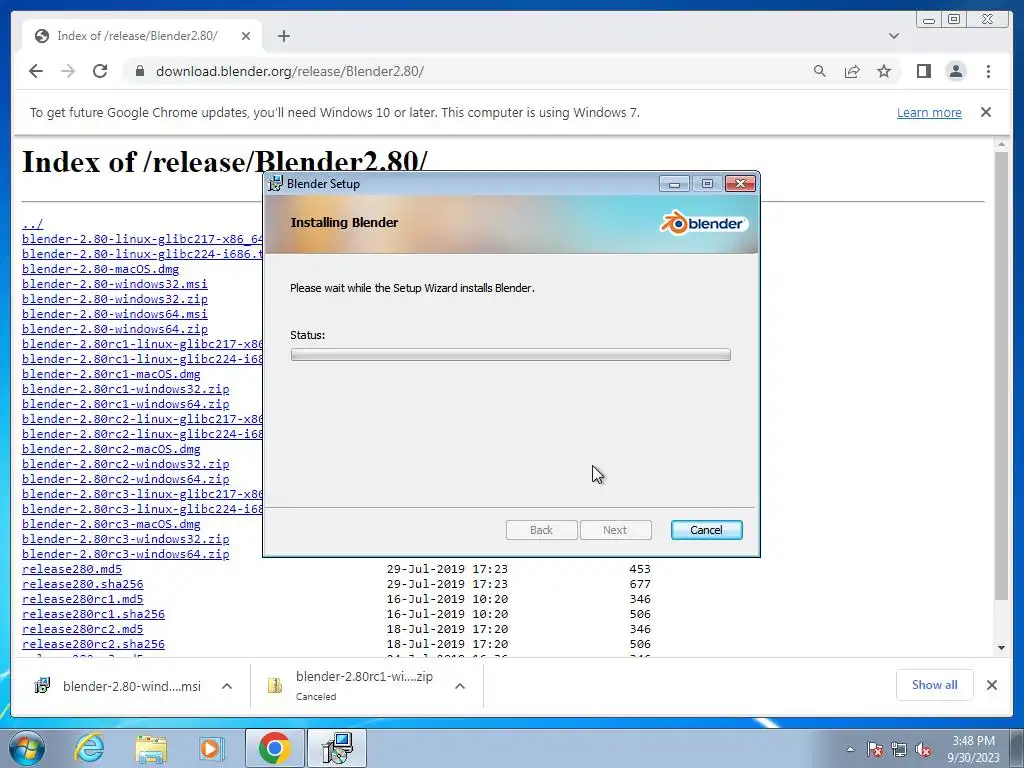Click the installation status progress bar
Screen dimensions: 1024x768
pyautogui.click(x=511, y=355)
